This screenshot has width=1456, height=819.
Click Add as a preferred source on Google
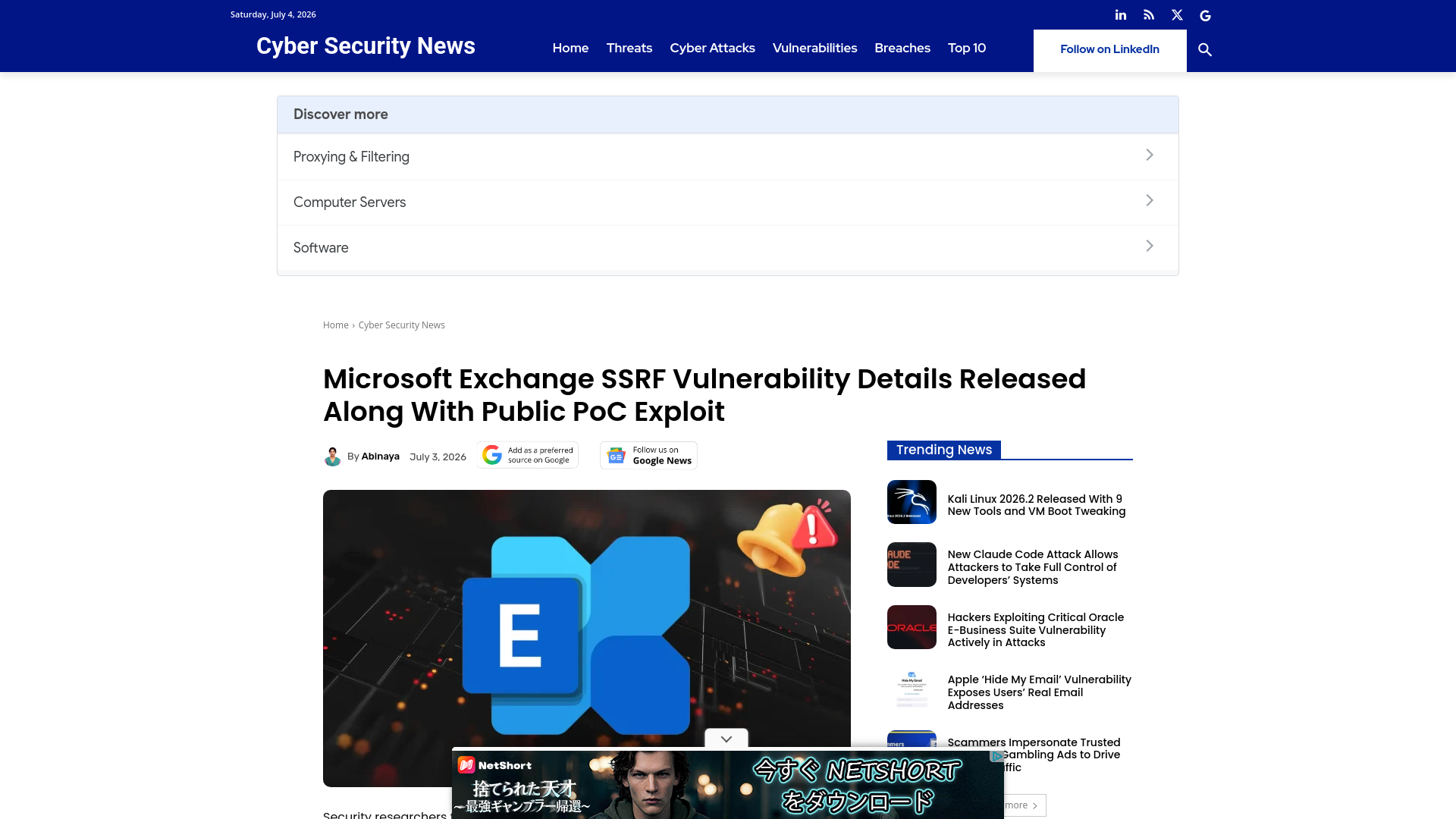click(528, 455)
